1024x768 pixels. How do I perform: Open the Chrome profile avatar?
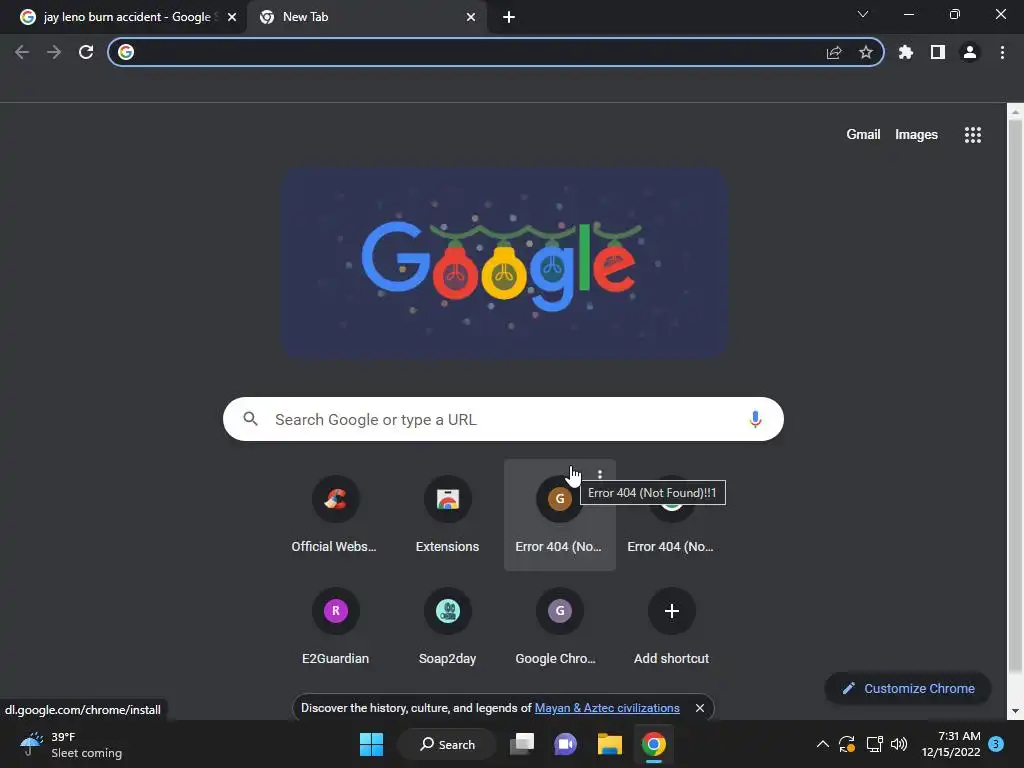(970, 52)
